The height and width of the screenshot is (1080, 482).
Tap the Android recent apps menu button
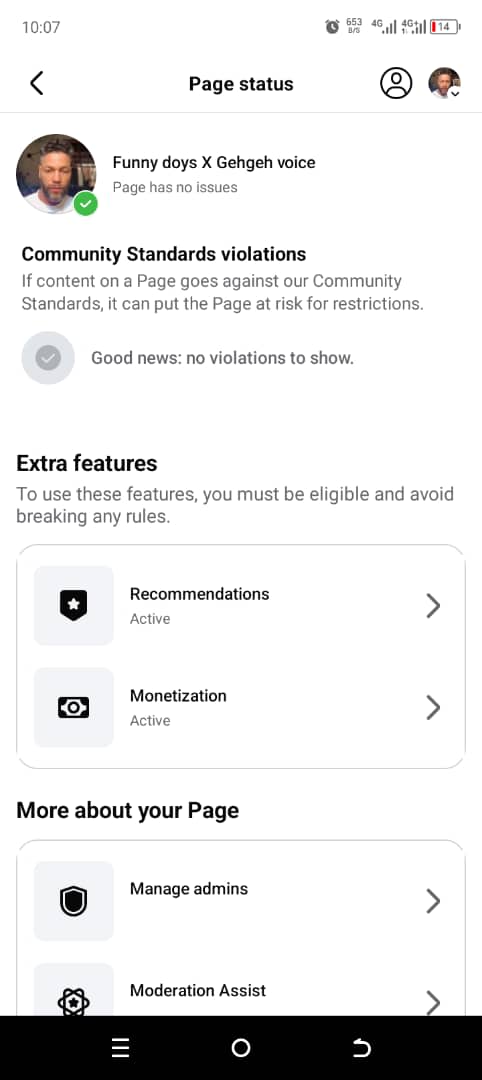(x=120, y=1048)
